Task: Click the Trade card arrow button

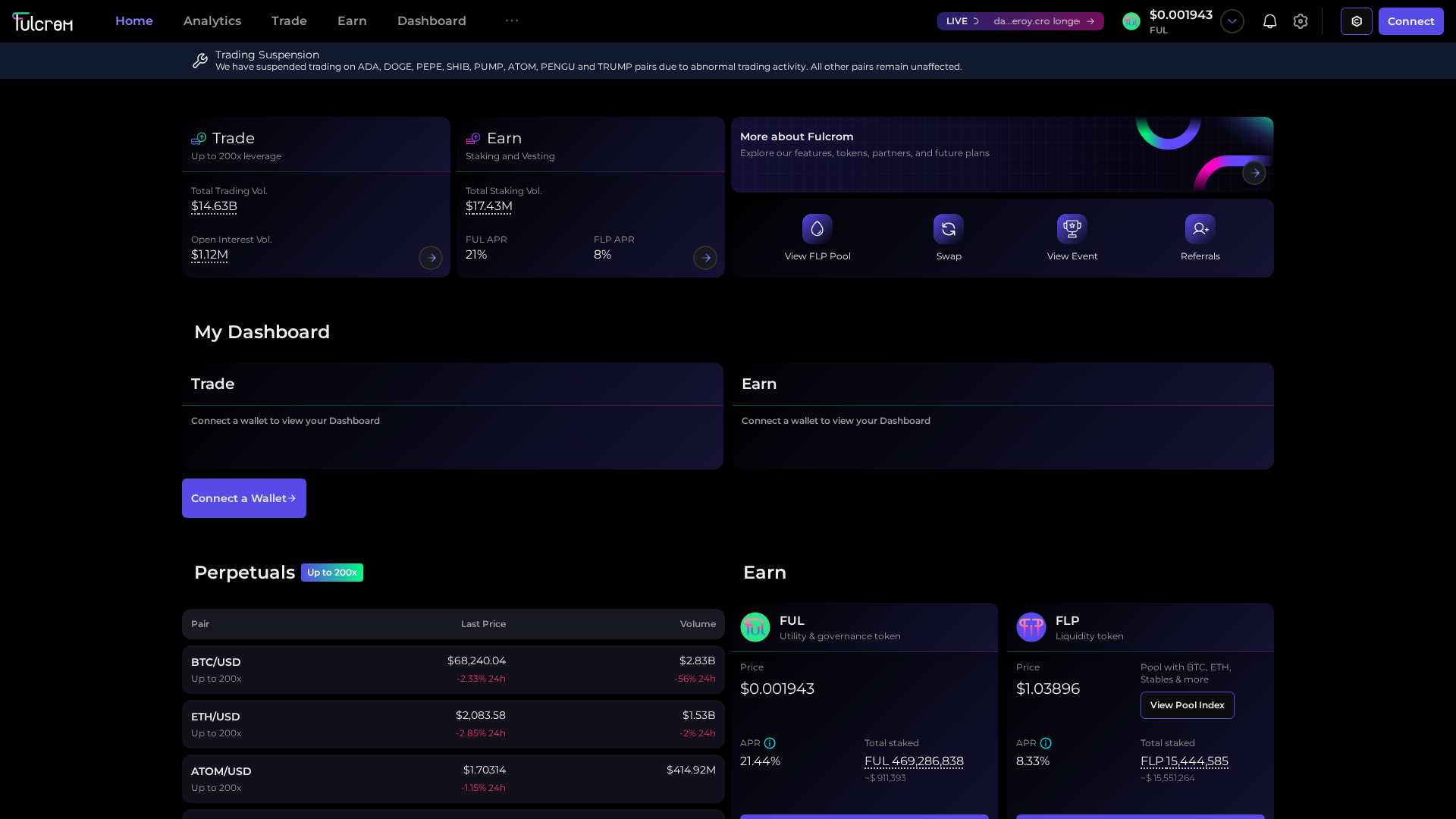Action: (430, 258)
